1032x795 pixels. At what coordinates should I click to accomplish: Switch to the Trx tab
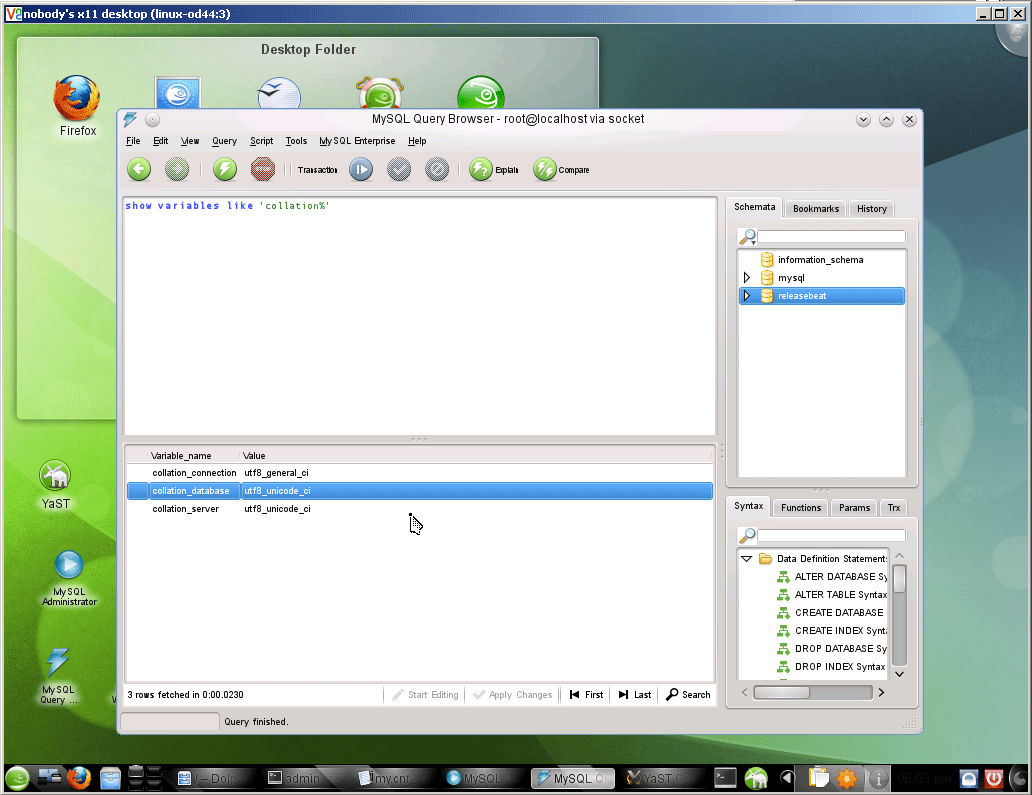(894, 507)
